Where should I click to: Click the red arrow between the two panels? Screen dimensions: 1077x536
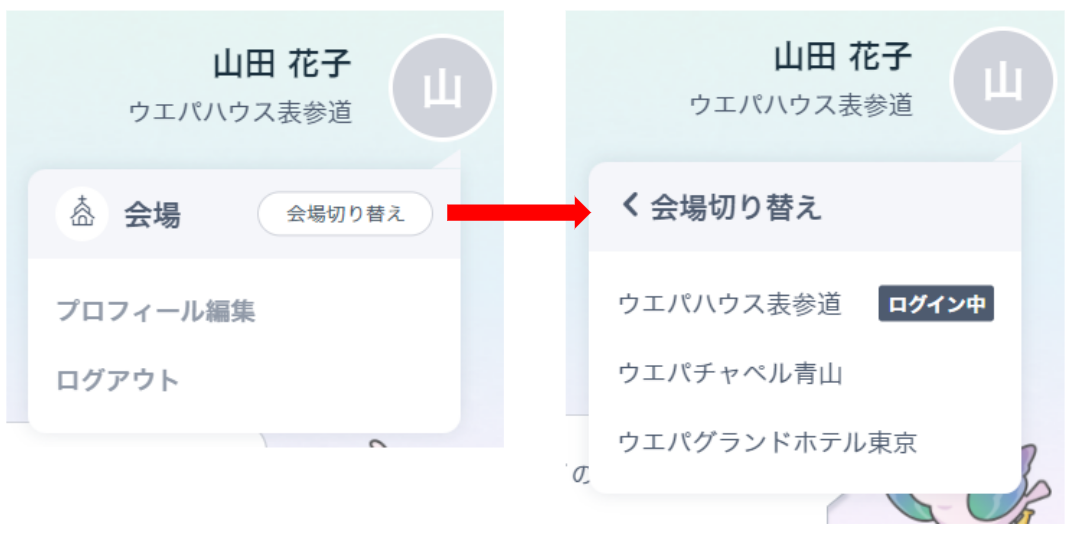point(518,214)
